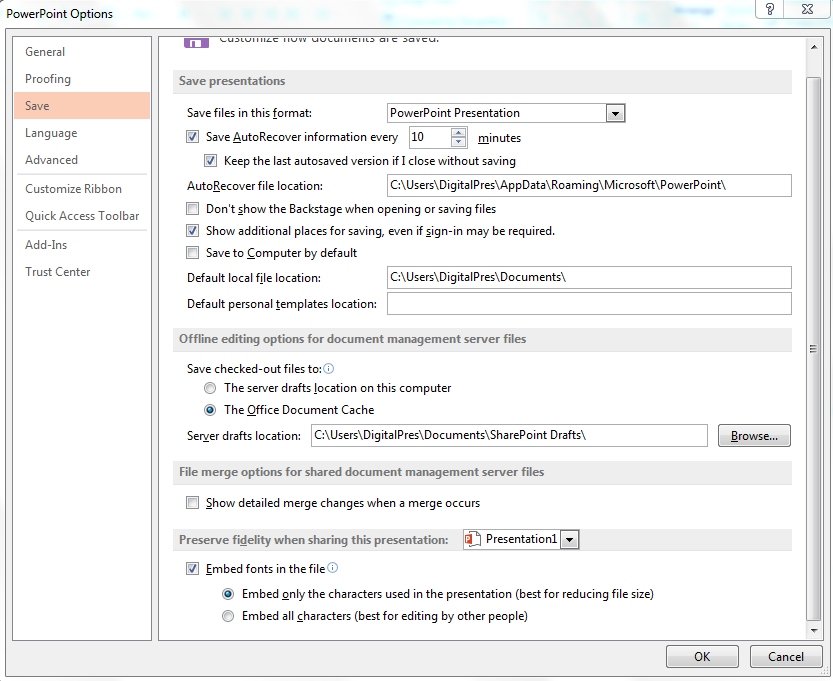833x681 pixels.
Task: Choose Embed all characters option
Action: 228,617
